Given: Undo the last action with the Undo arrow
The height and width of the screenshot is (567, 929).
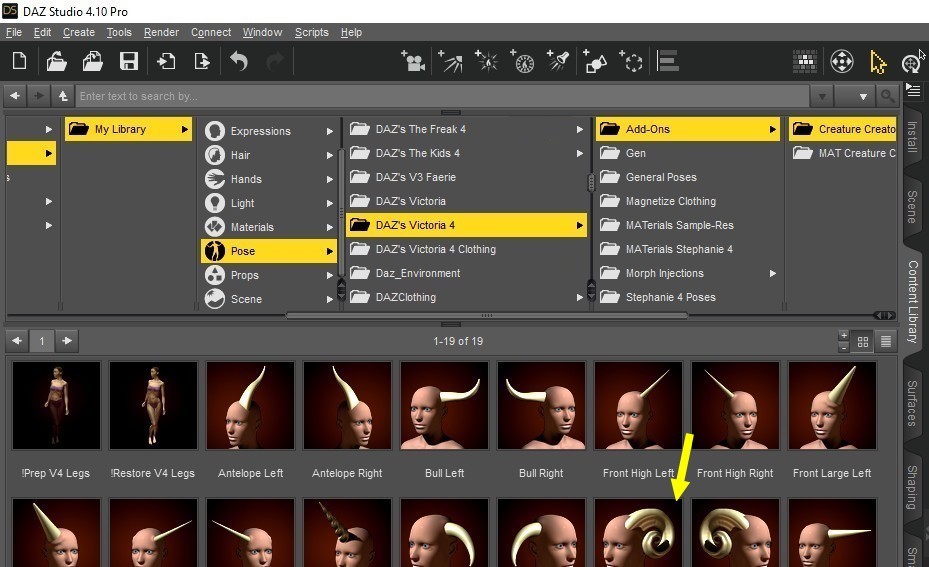Looking at the screenshot, I should [239, 61].
